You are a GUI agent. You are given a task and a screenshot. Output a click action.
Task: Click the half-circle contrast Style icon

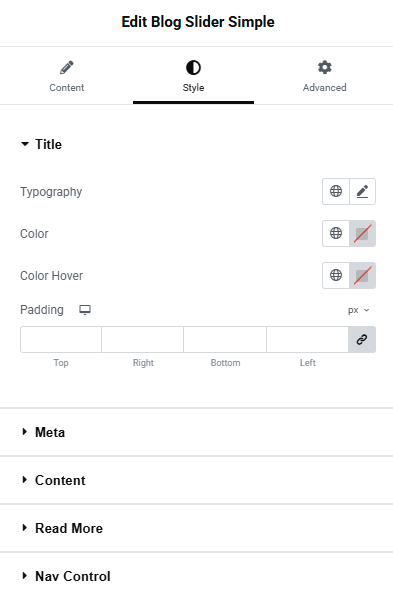pyautogui.click(x=193, y=67)
